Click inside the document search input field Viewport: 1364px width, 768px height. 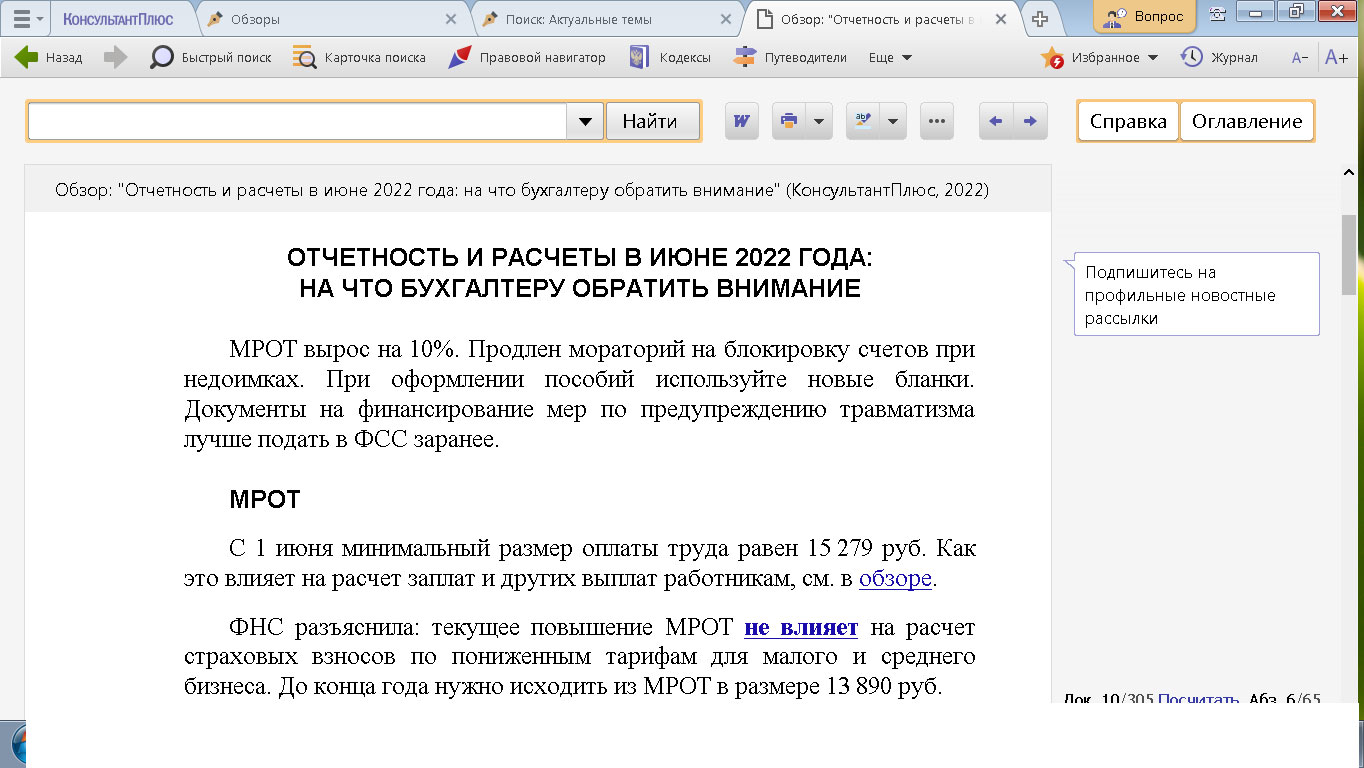point(296,121)
